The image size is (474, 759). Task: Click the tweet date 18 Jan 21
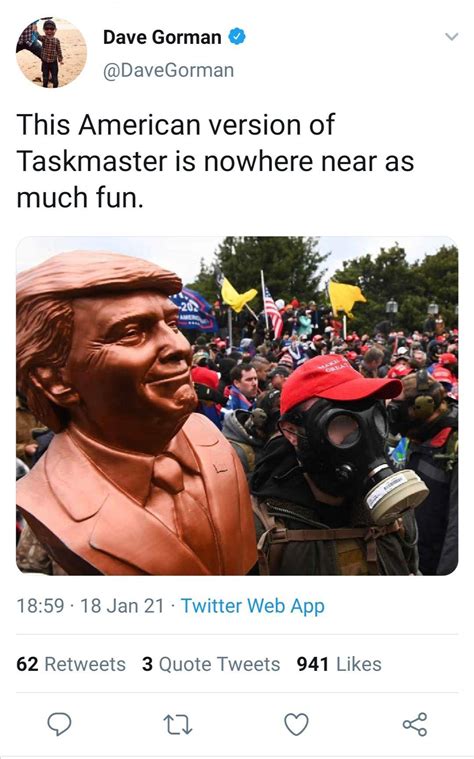[122, 606]
